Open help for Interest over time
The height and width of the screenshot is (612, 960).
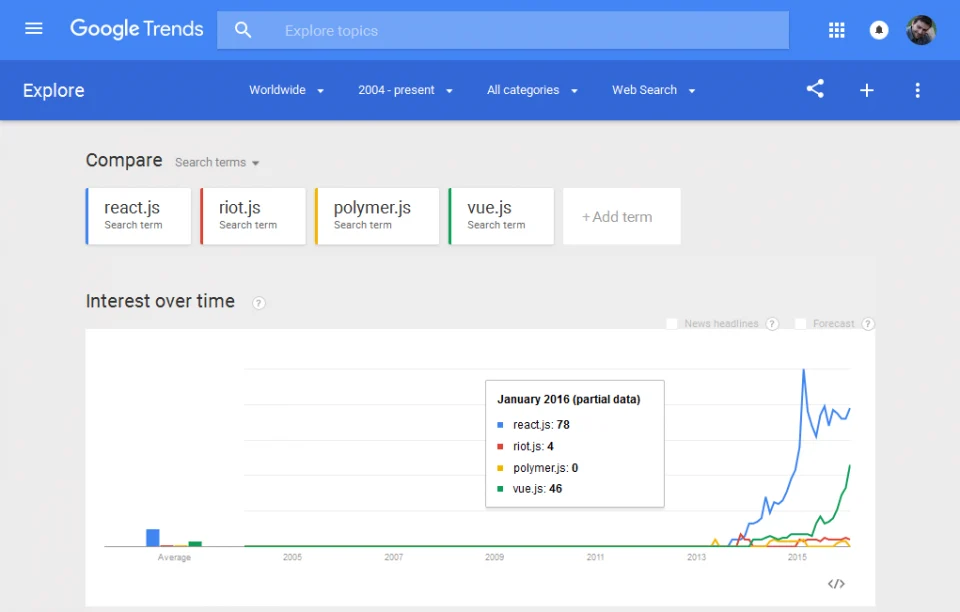coord(259,303)
